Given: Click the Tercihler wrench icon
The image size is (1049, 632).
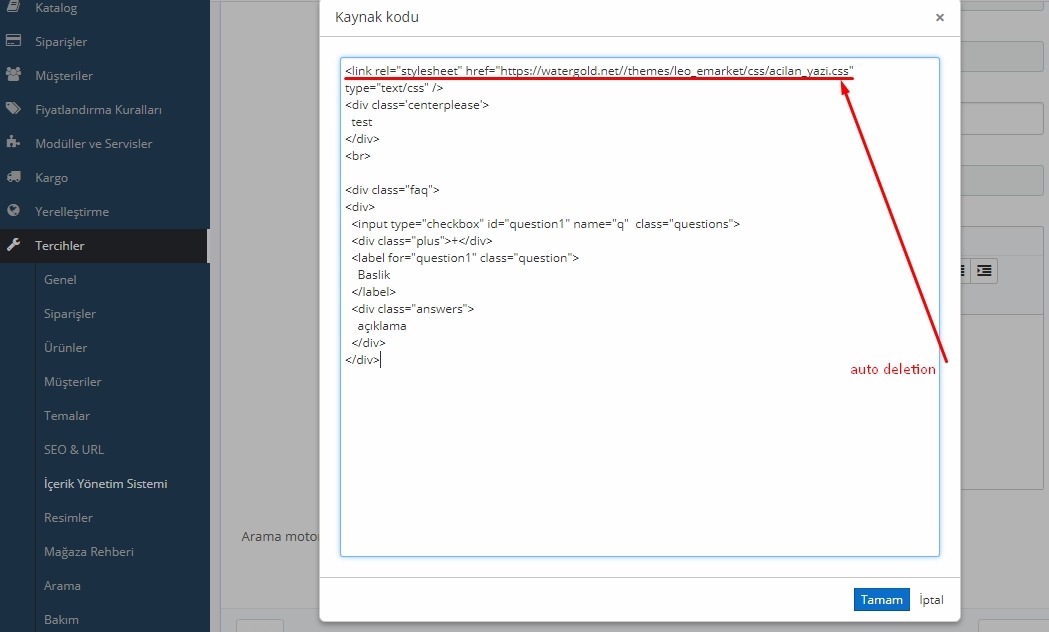Looking at the screenshot, I should 13,245.
